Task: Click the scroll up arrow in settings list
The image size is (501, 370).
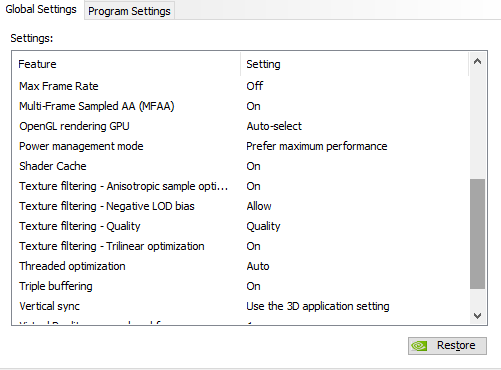Action: (x=477, y=61)
